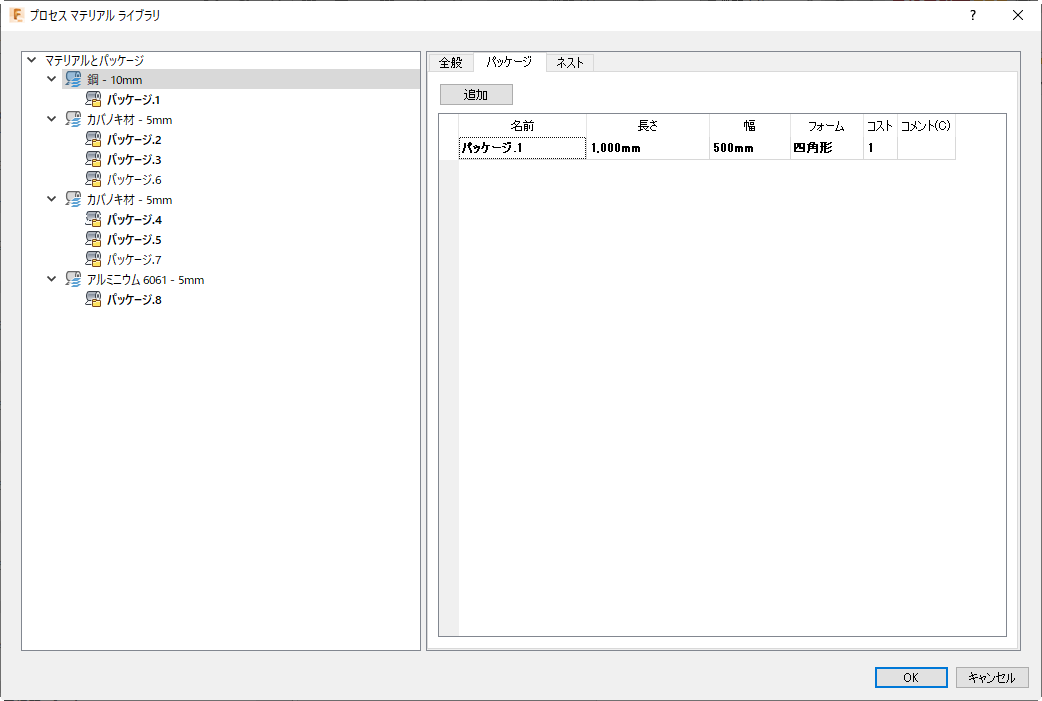Select the パッケージ.1 name cell in table
1042x701 pixels.
(522, 148)
